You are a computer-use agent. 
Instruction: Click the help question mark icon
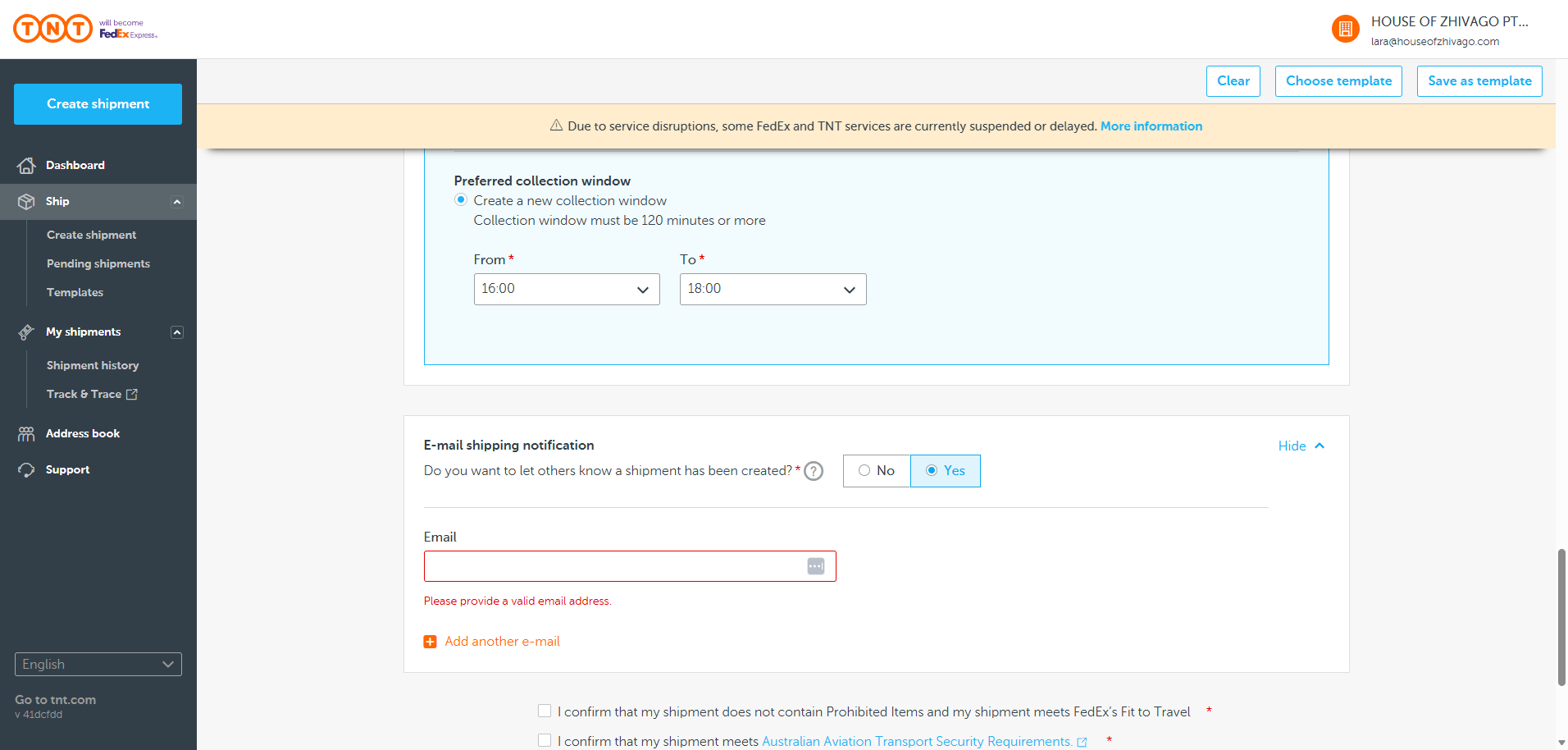click(x=814, y=471)
